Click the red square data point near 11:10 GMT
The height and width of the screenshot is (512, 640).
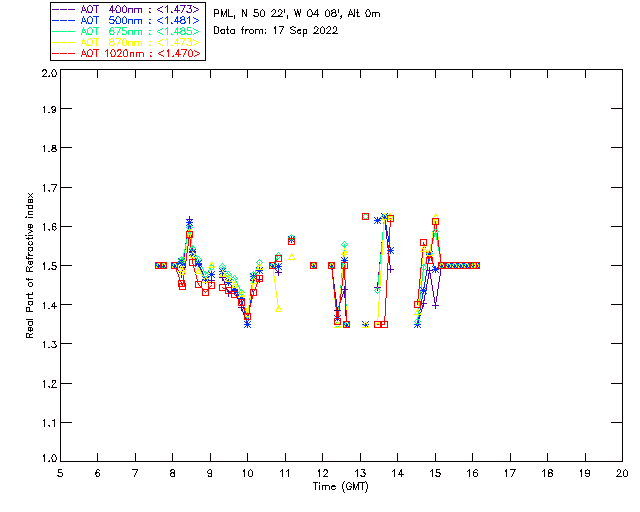coord(291,241)
